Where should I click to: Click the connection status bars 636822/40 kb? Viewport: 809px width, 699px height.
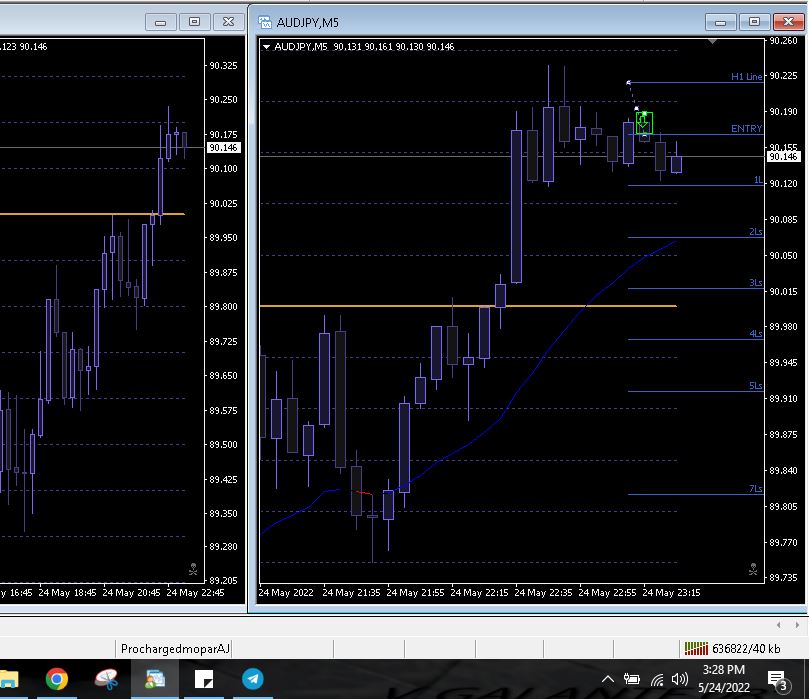[x=732, y=648]
